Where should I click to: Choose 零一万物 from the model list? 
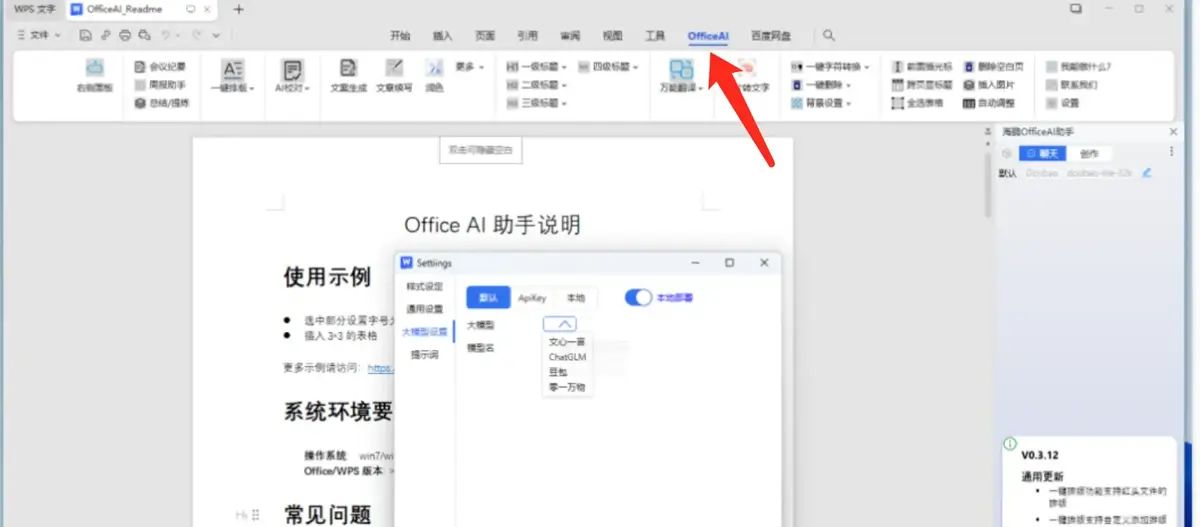[x=567, y=387]
